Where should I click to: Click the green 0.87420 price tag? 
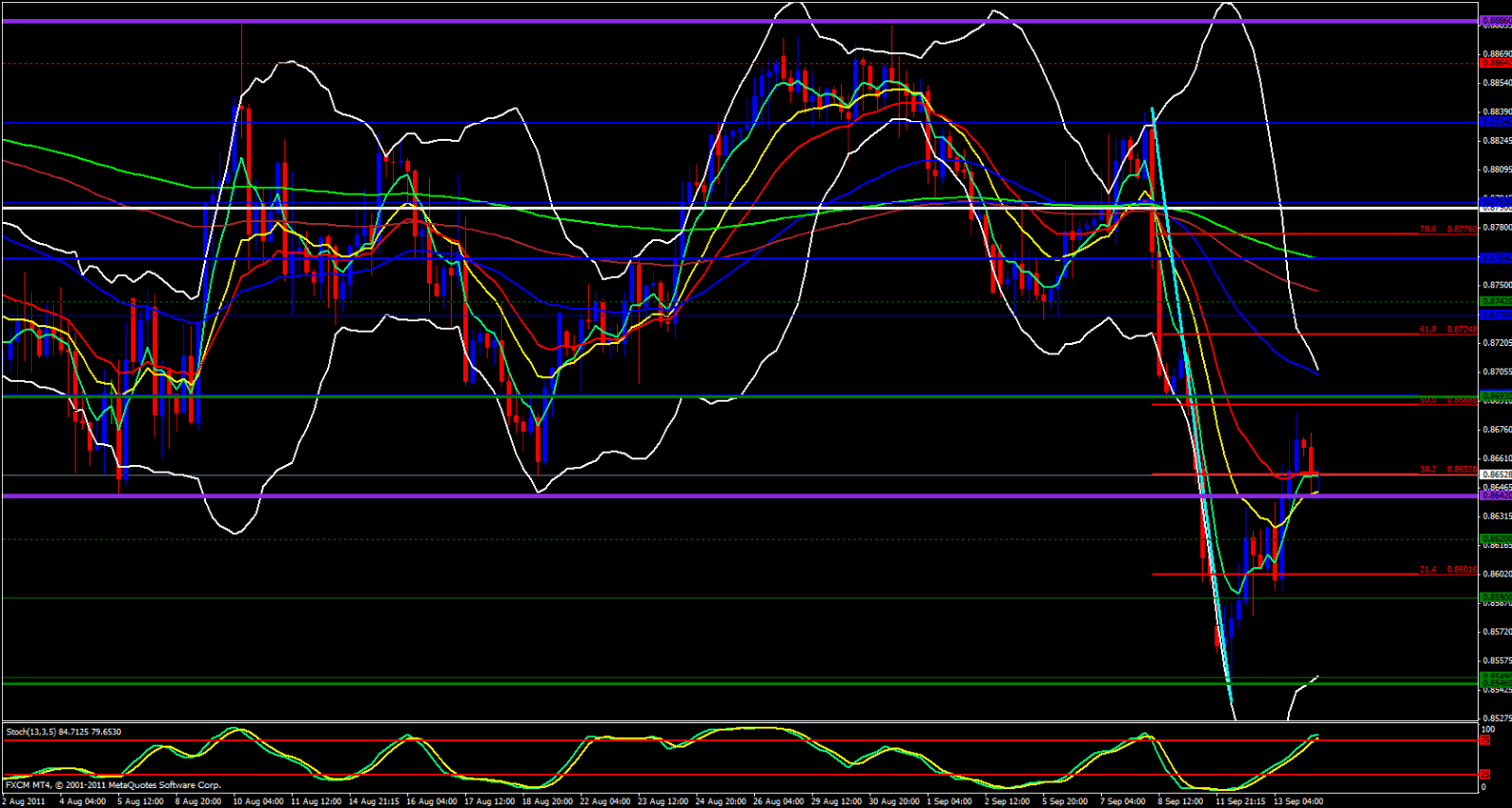(1495, 301)
